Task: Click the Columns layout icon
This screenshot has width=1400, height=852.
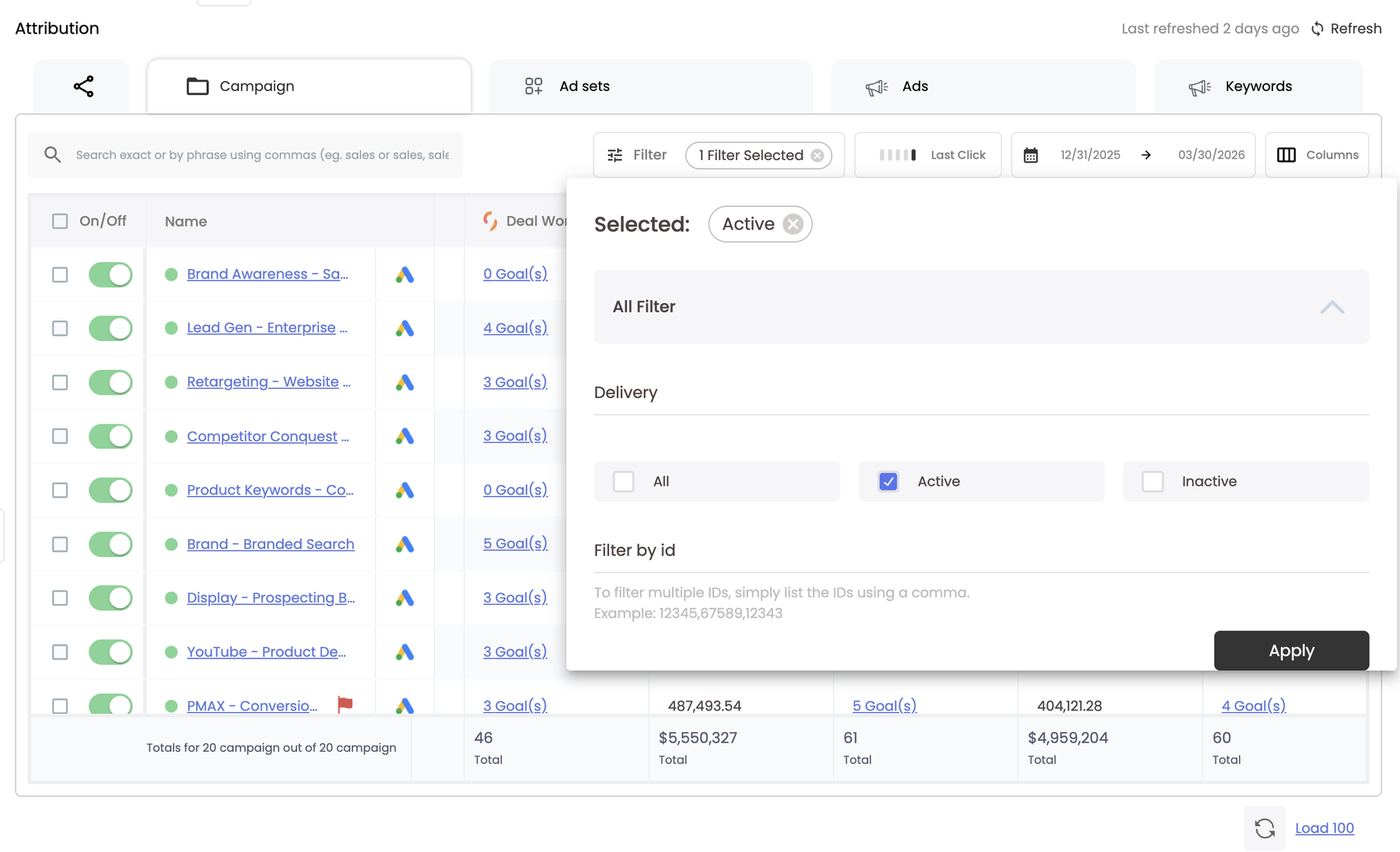Action: [x=1287, y=155]
